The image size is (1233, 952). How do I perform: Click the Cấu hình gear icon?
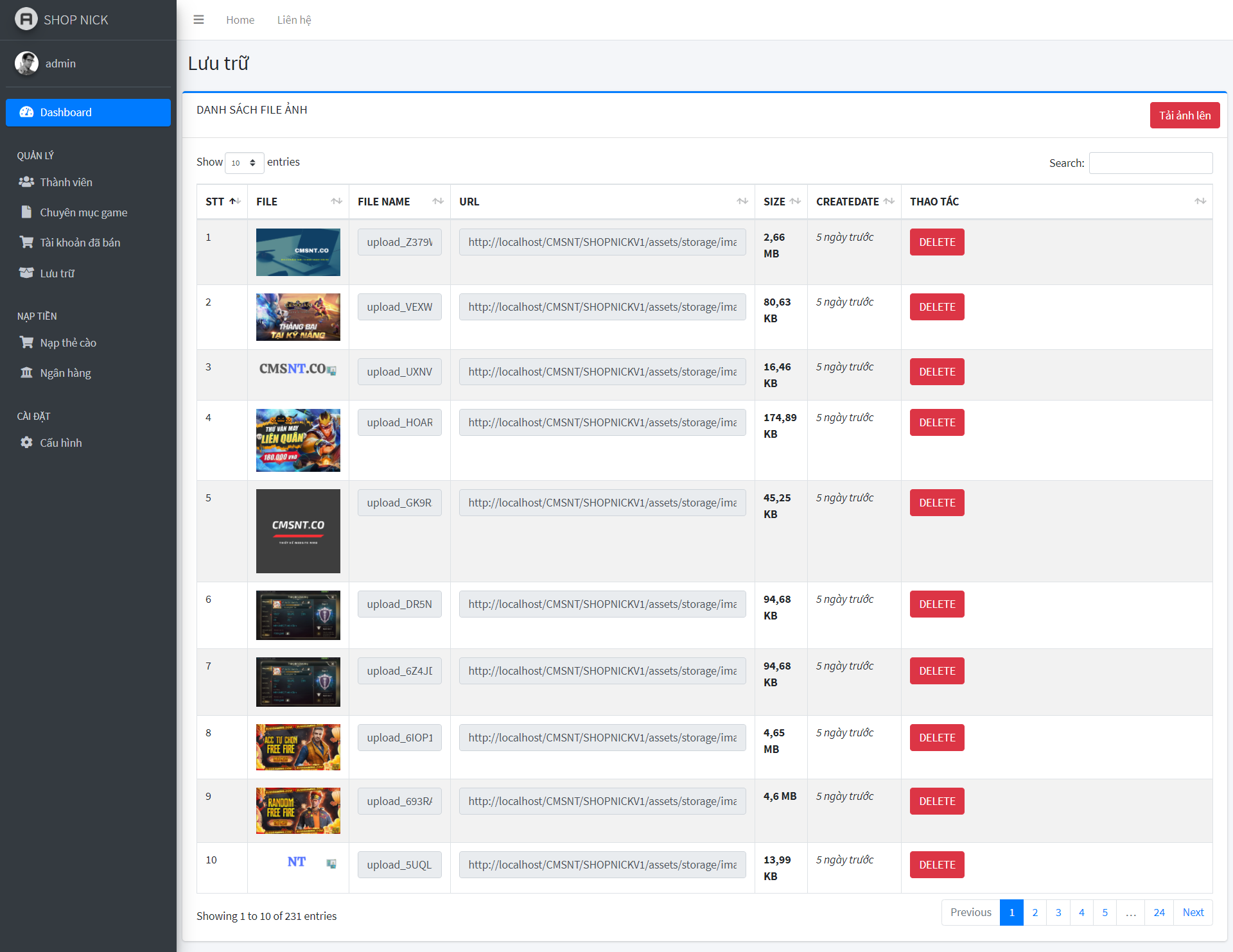(x=26, y=443)
